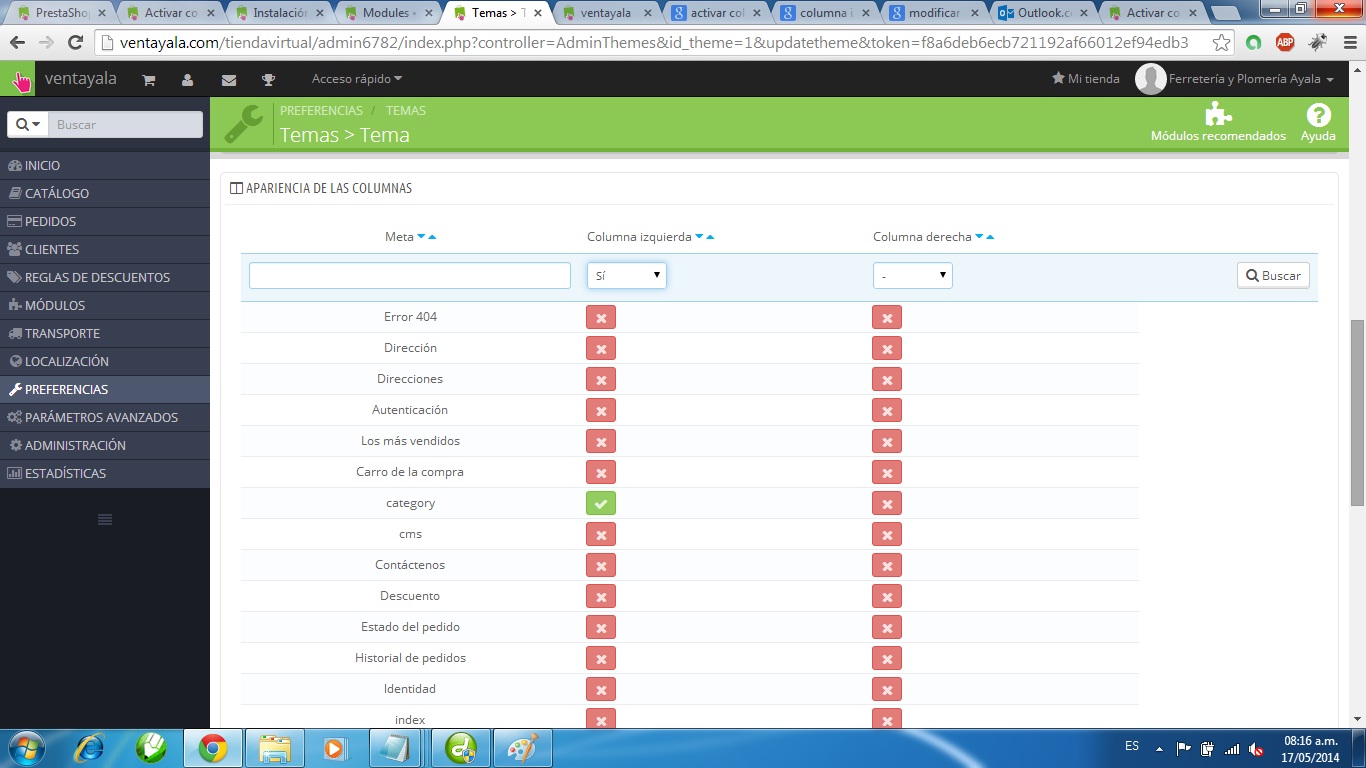1366x768 pixels.
Task: Open Columna izquierda filter dropdown
Action: (627, 275)
